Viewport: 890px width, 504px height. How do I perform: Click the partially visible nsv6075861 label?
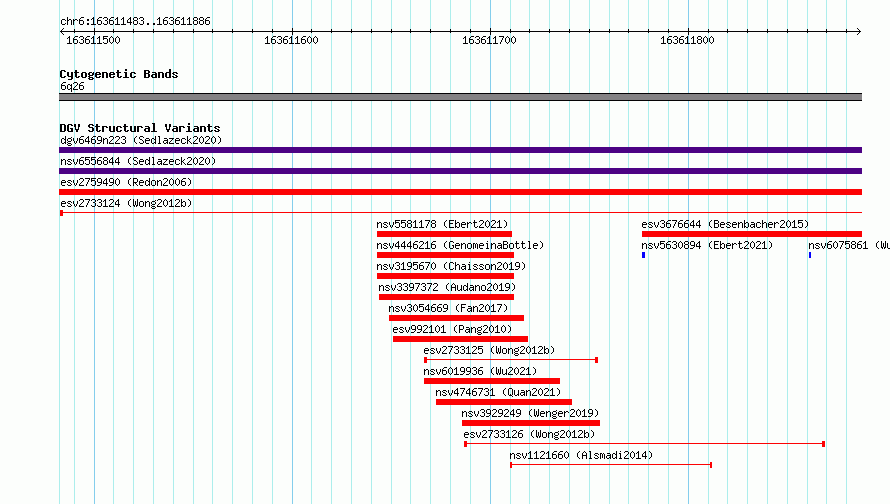849,245
